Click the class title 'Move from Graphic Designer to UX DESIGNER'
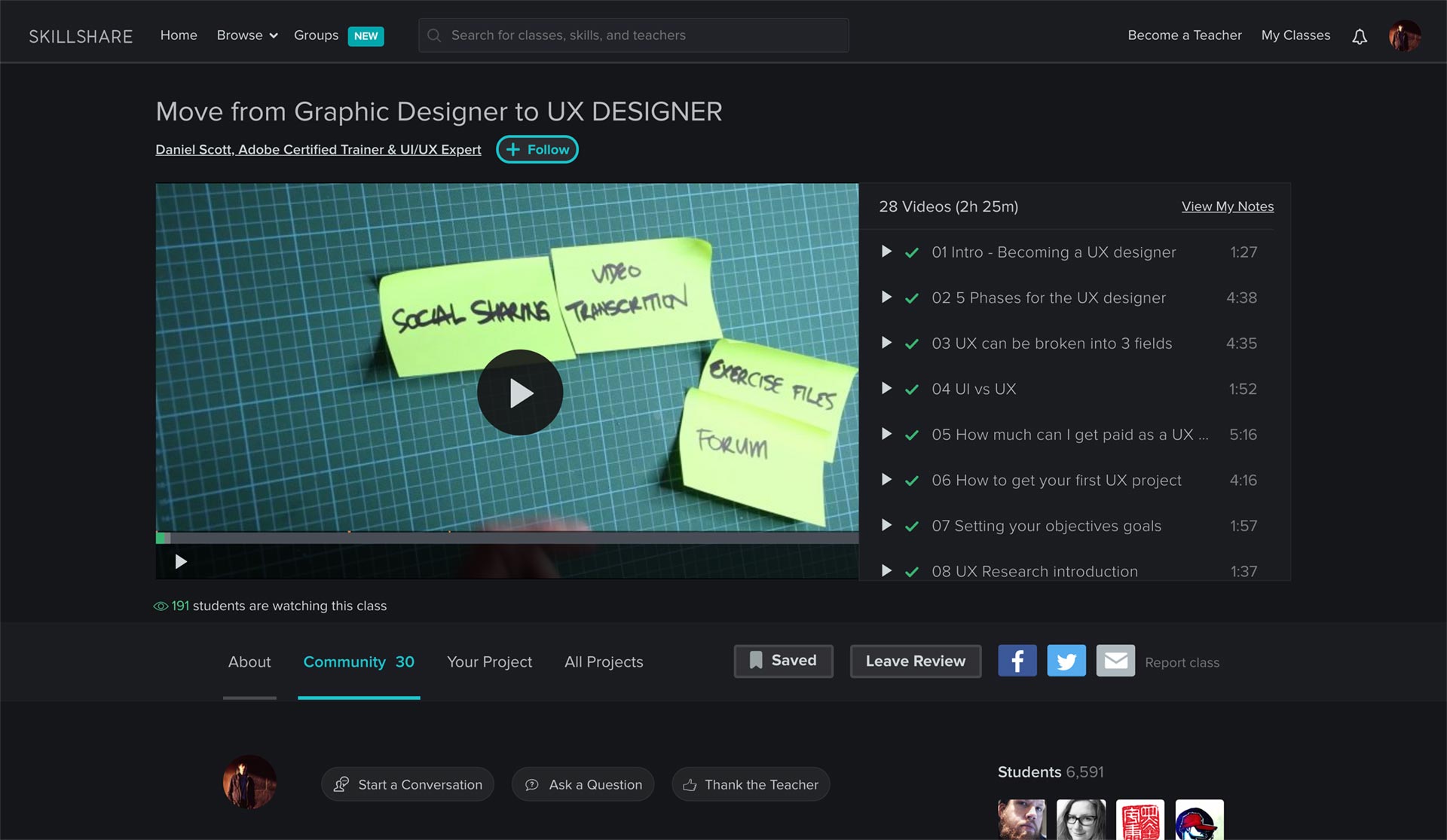Image resolution: width=1447 pixels, height=840 pixels. 439,111
